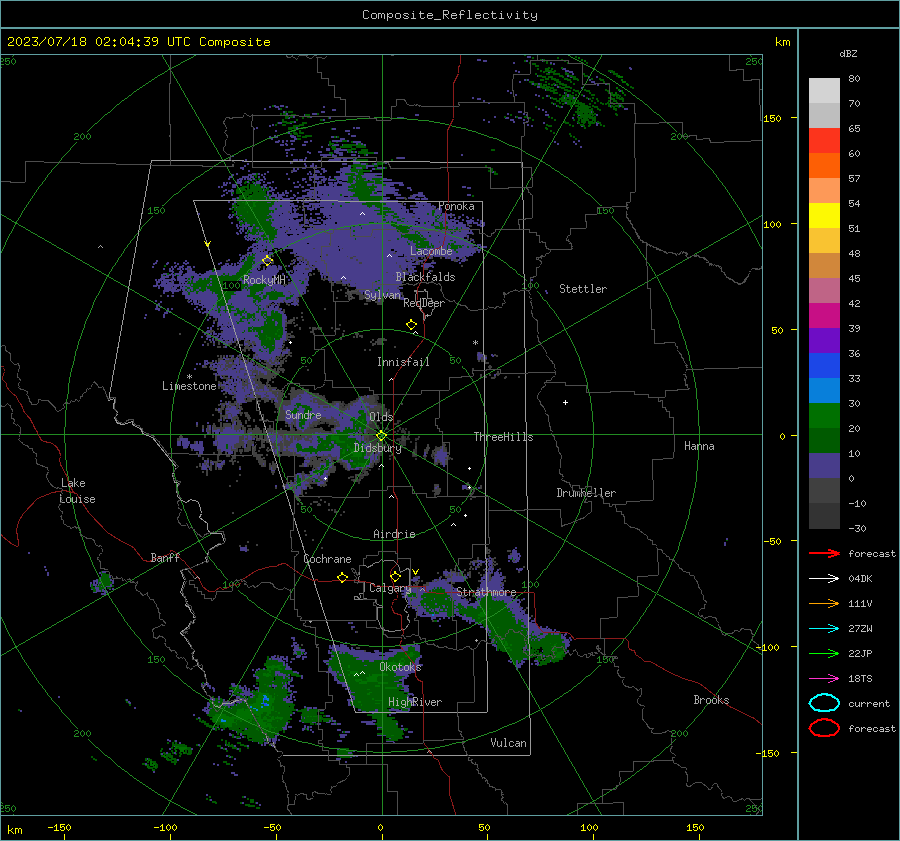Screen dimensions: 900x841
Task: Select the white 04DK arrow legend entry
Action: pos(824,578)
